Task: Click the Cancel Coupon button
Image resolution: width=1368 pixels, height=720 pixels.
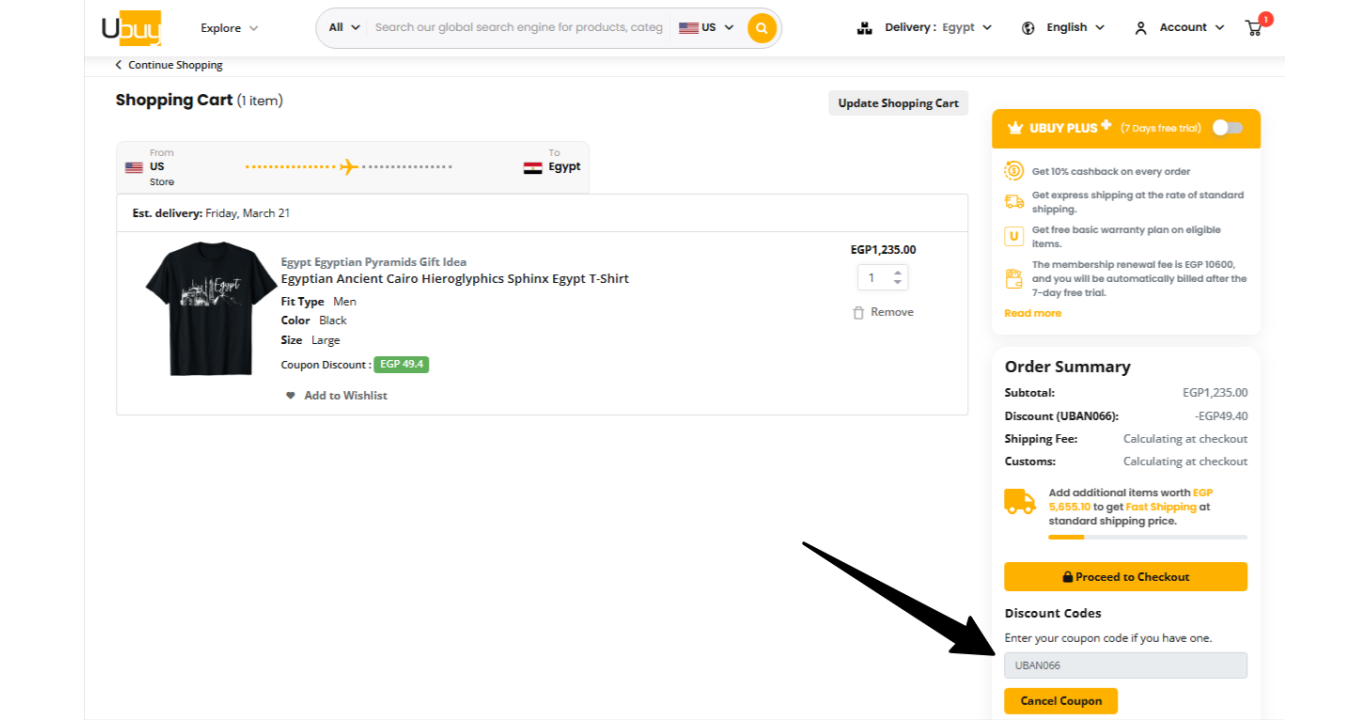Action: click(1061, 701)
